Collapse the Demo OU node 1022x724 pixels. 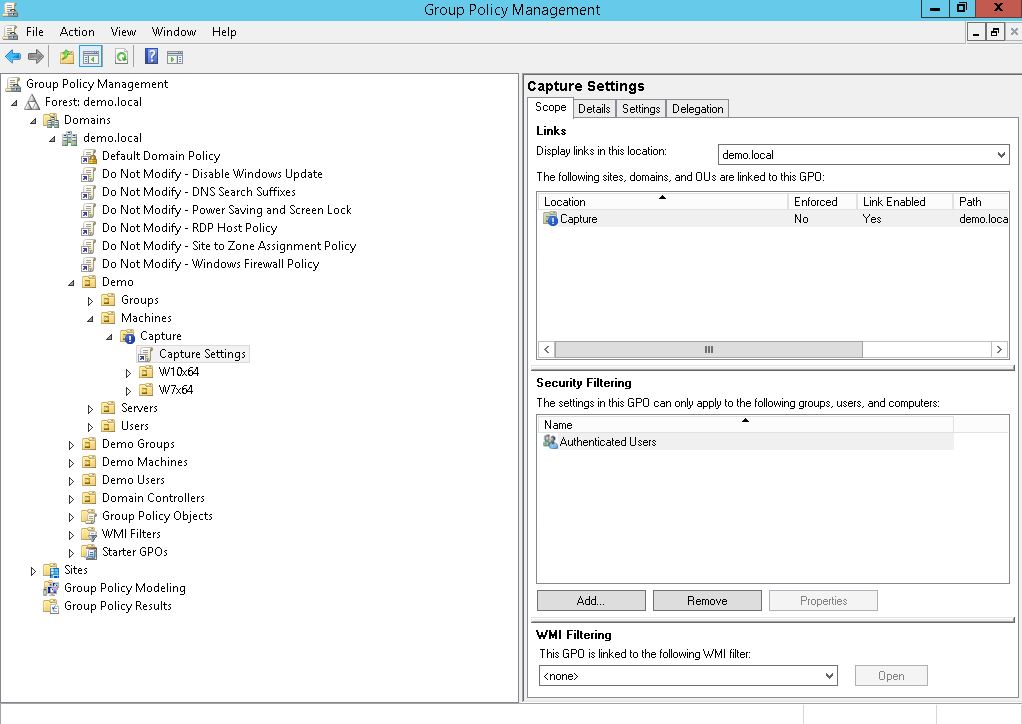71,283
